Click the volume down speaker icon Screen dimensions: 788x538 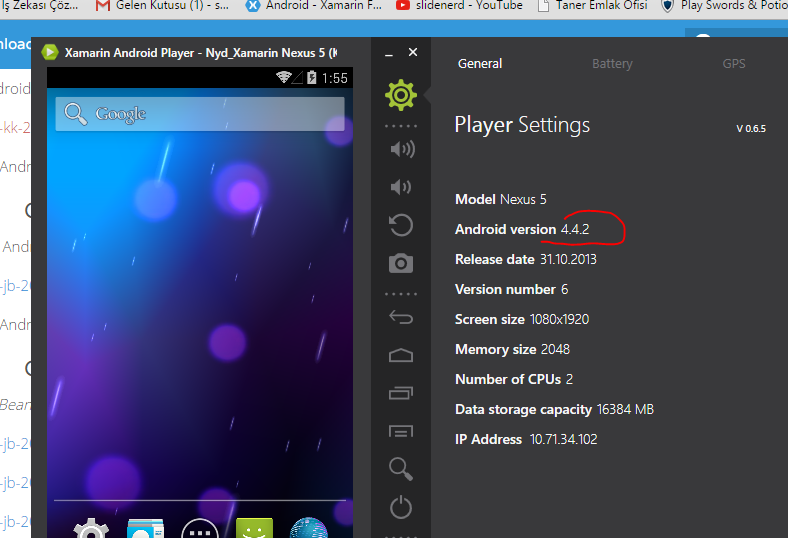[x=401, y=187]
